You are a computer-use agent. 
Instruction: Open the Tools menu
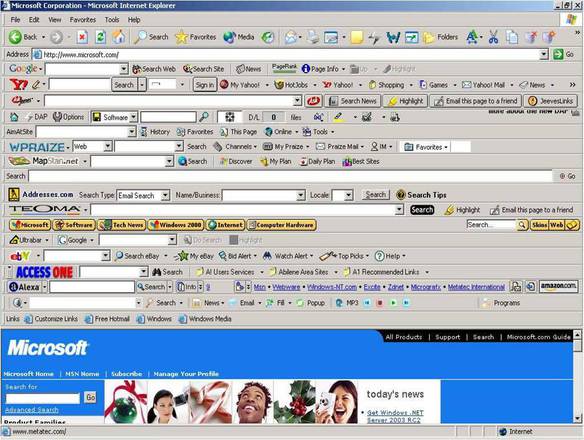click(x=112, y=20)
